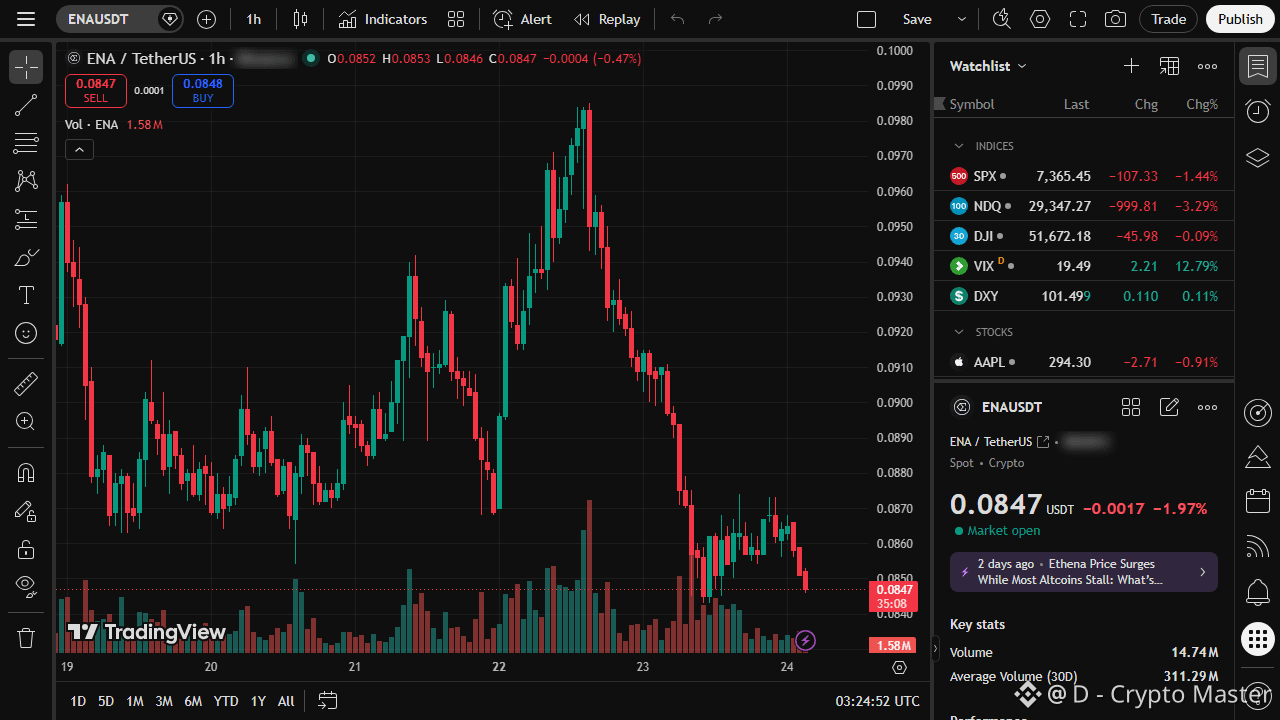This screenshot has width=1280, height=720.
Task: Add a note for ENAUSDT
Action: [1169, 407]
